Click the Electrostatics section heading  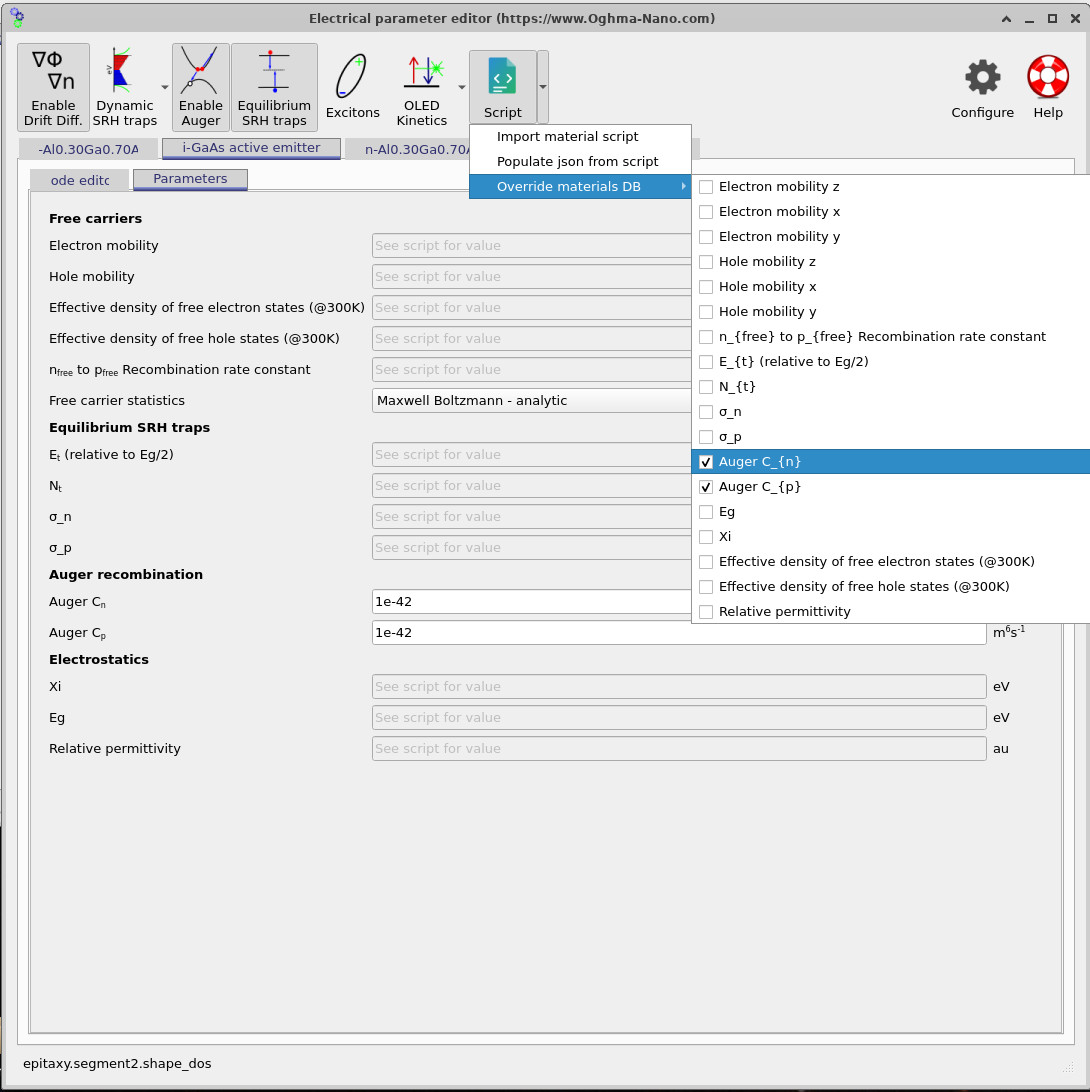(99, 660)
